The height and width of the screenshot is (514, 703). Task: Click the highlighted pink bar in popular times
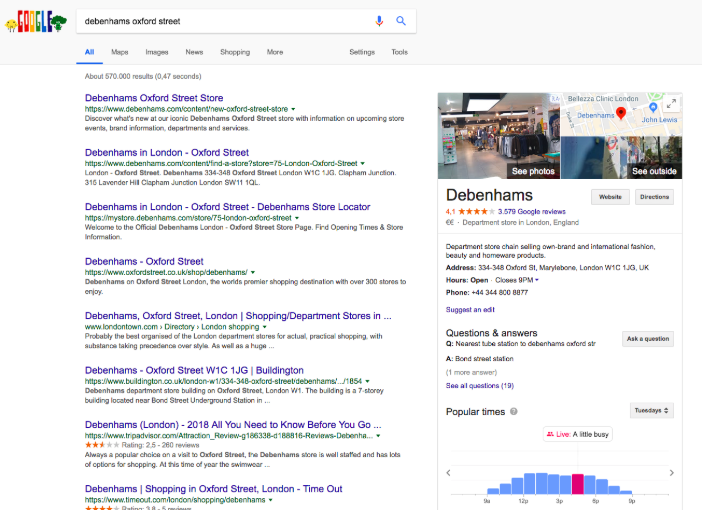coord(577,484)
